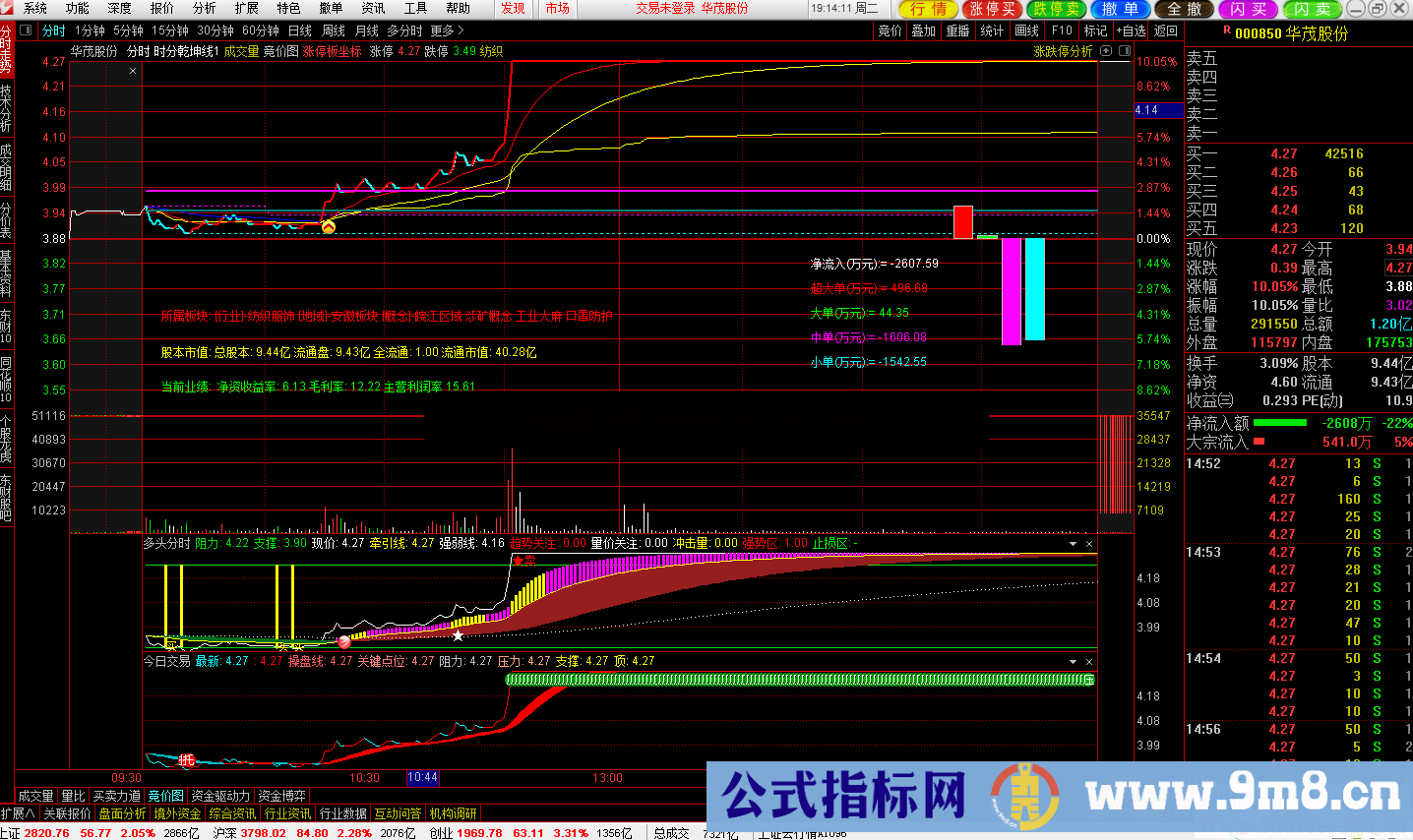Expand 更多 timeframe options
1413x840 pixels.
tap(447, 30)
